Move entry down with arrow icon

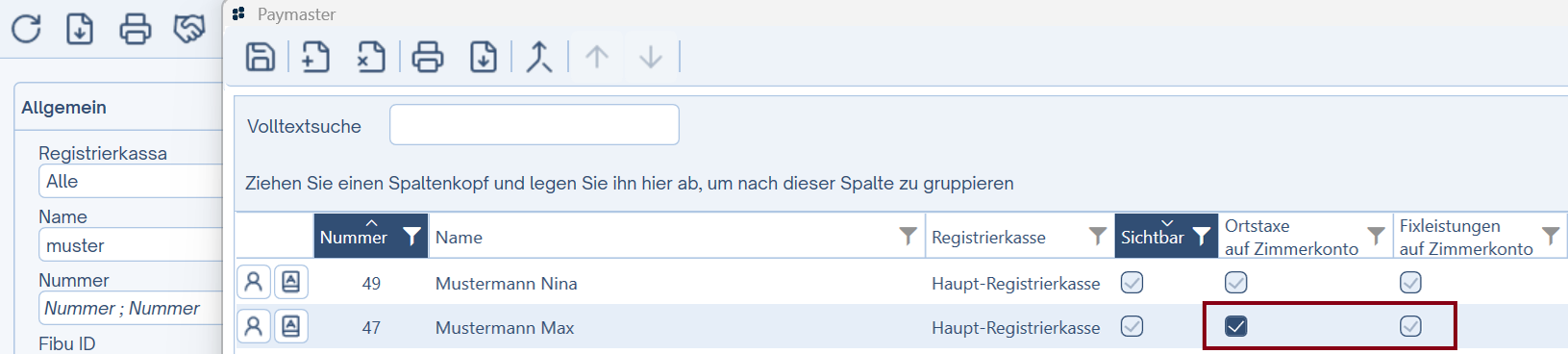(651, 57)
